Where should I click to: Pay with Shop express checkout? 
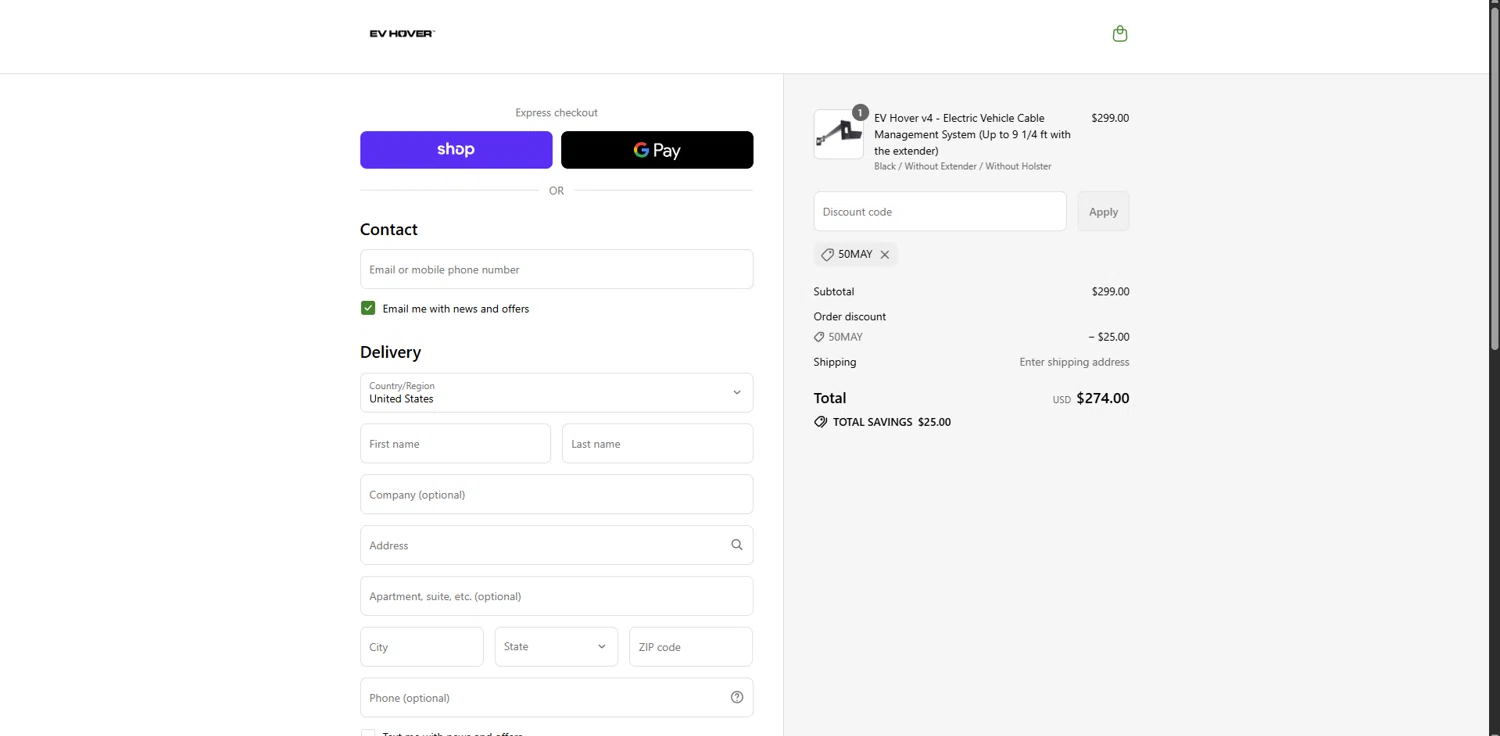(456, 150)
